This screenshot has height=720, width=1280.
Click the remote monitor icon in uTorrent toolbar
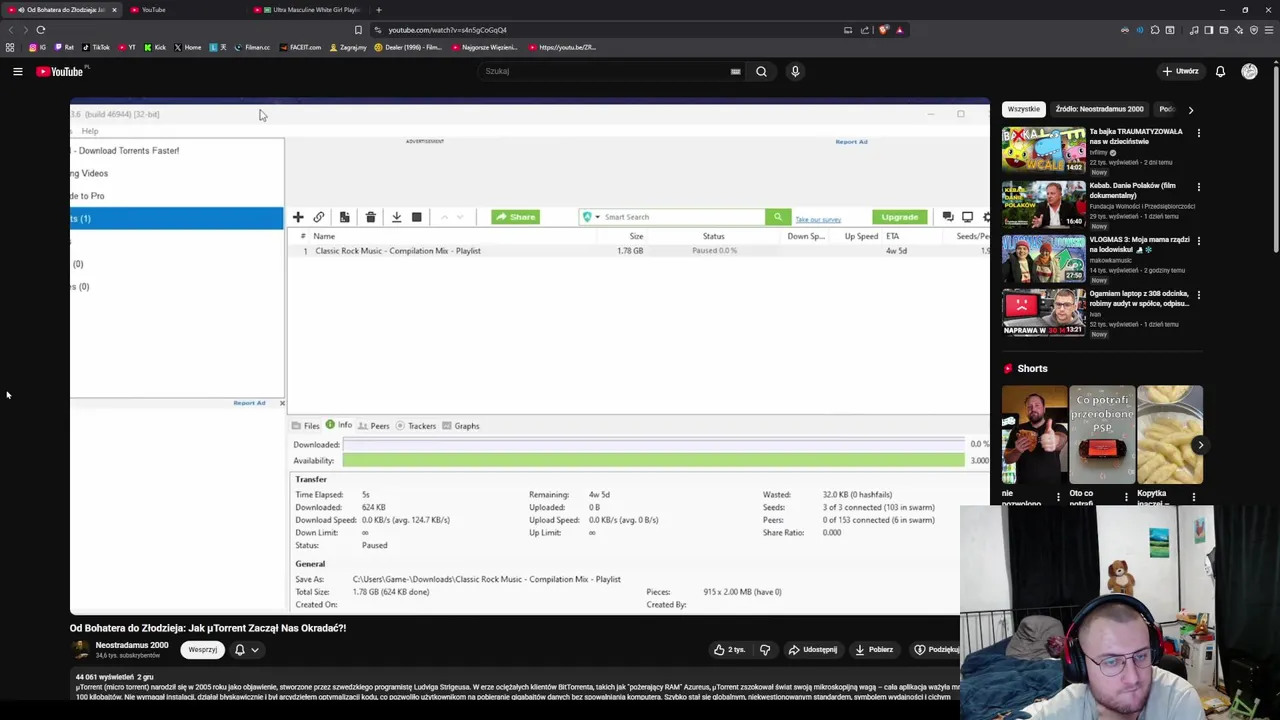[967, 217]
